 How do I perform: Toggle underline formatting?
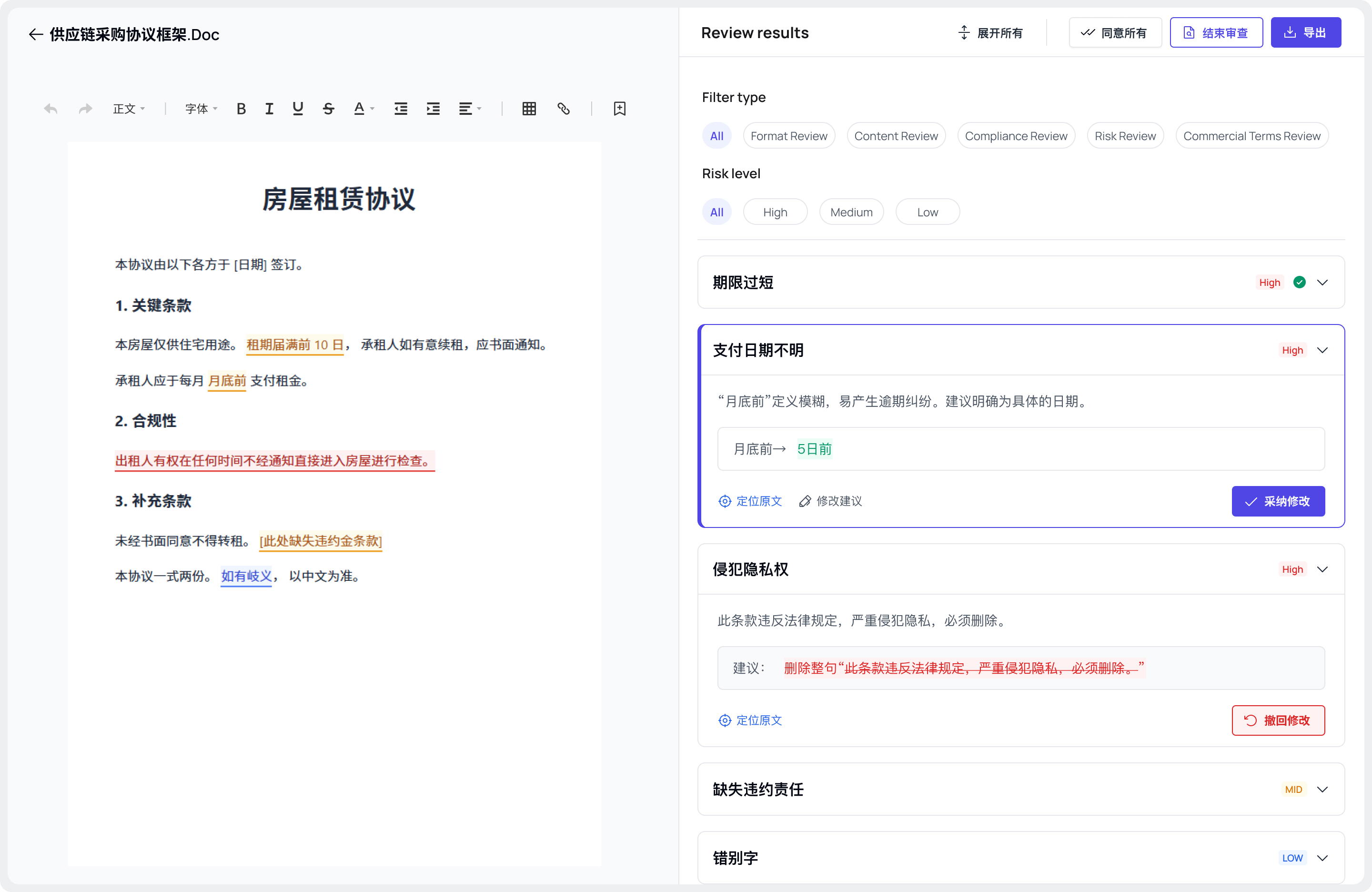pyautogui.click(x=297, y=108)
